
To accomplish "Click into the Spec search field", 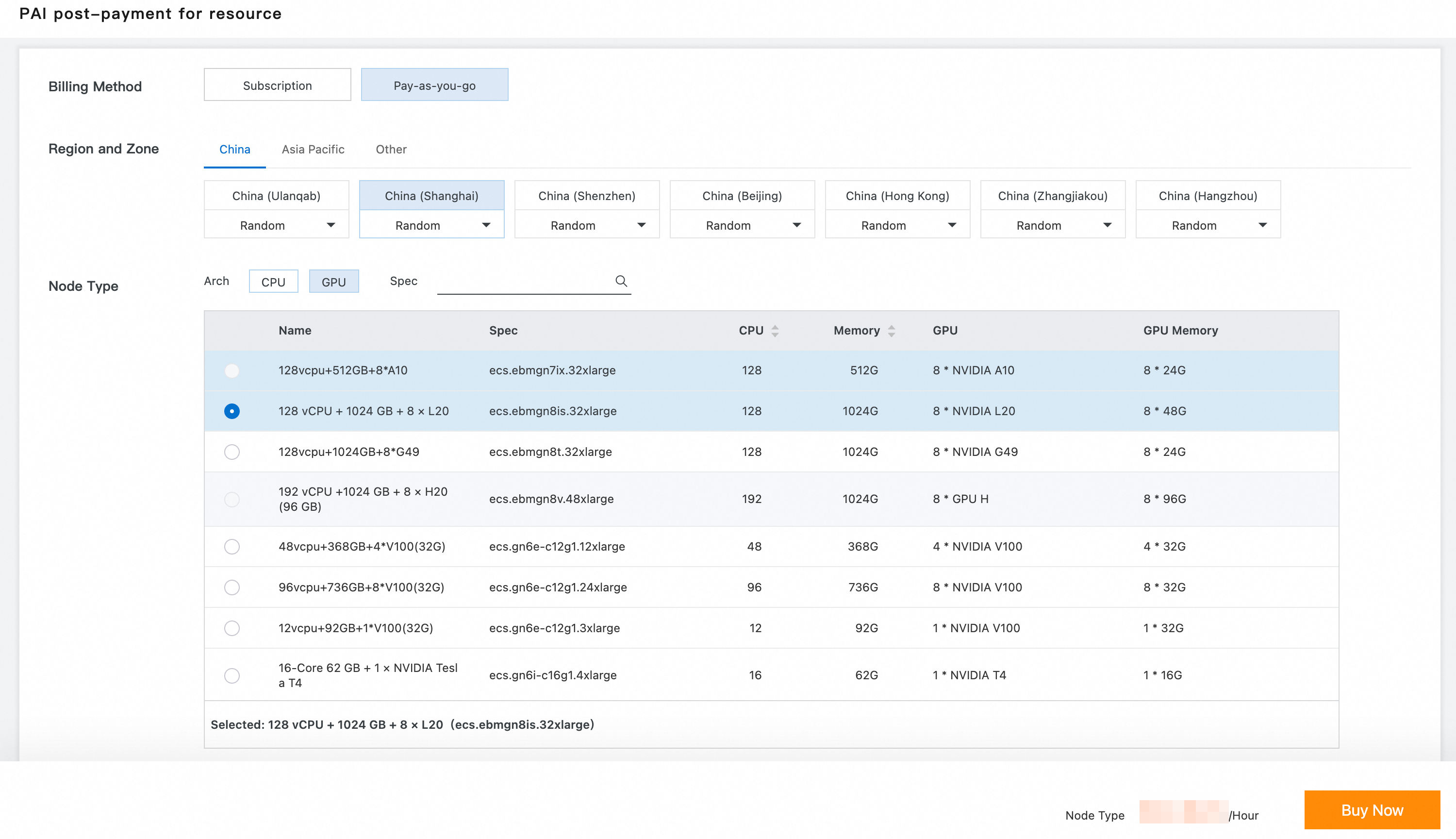I will 524,281.
